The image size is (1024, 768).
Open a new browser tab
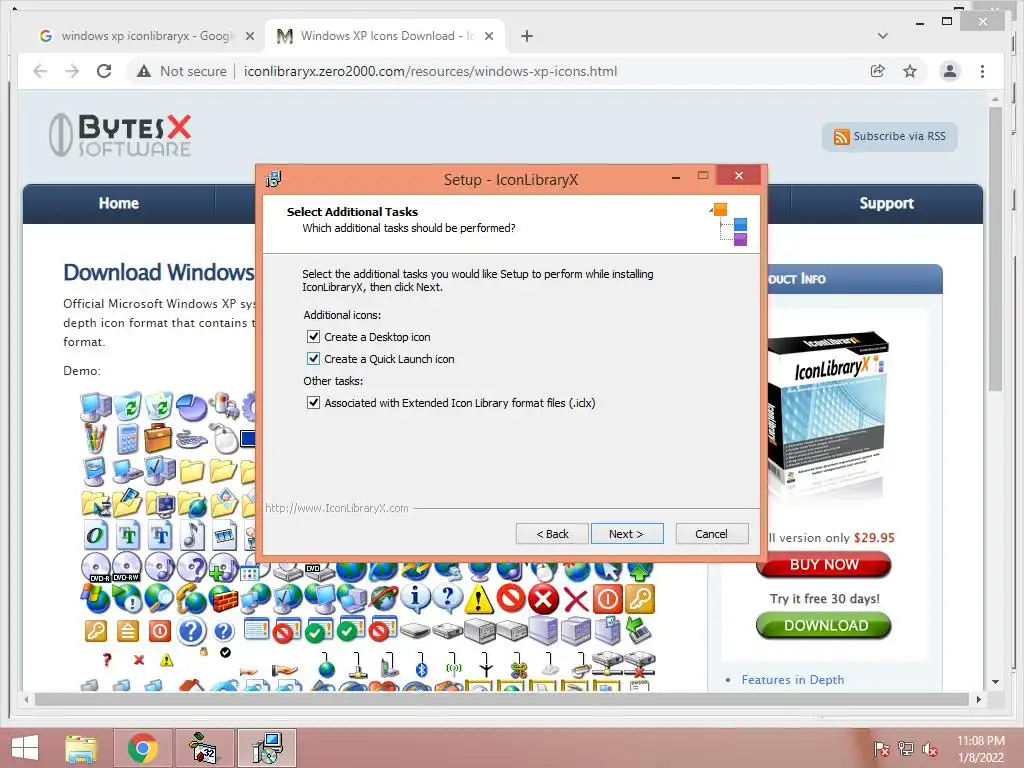pos(527,36)
